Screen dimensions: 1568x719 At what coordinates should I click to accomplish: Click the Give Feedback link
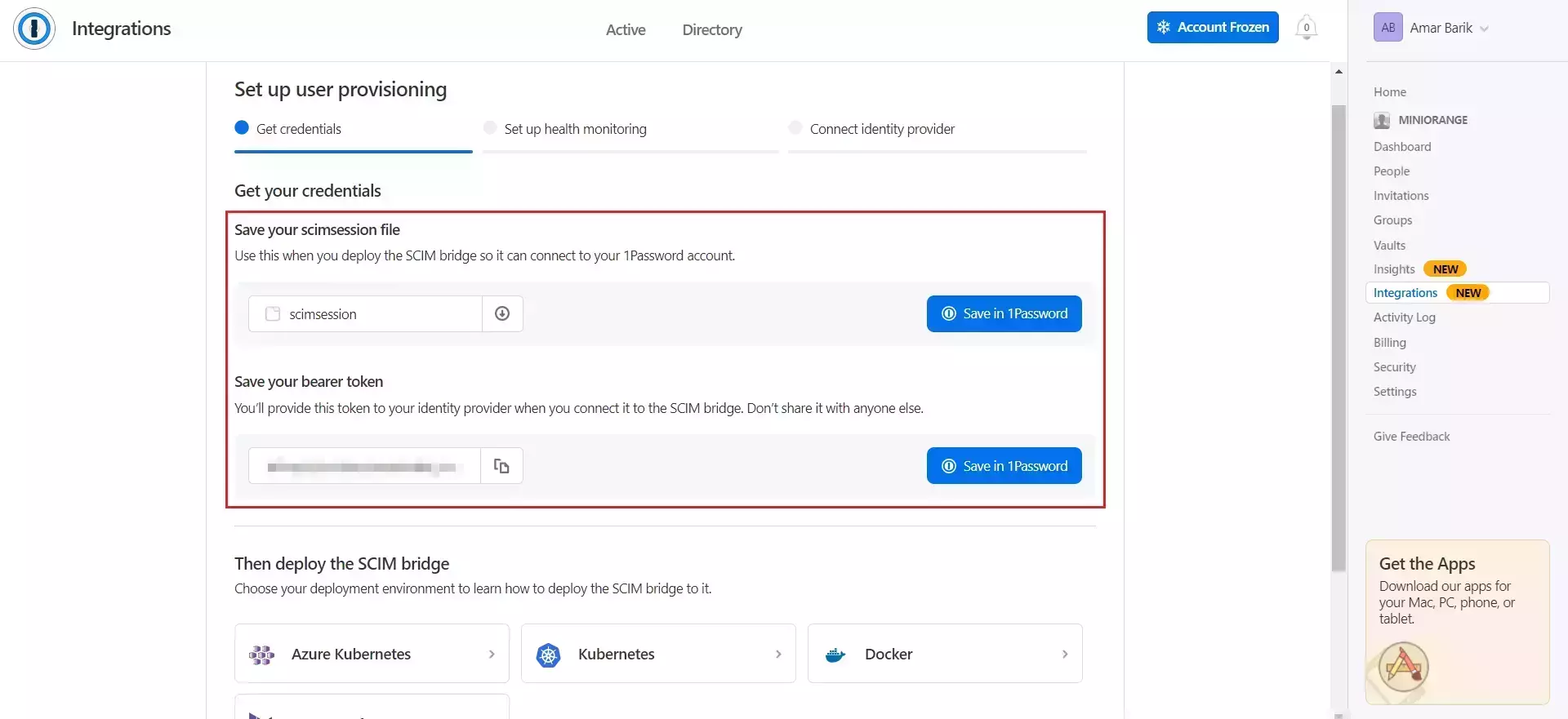point(1411,437)
